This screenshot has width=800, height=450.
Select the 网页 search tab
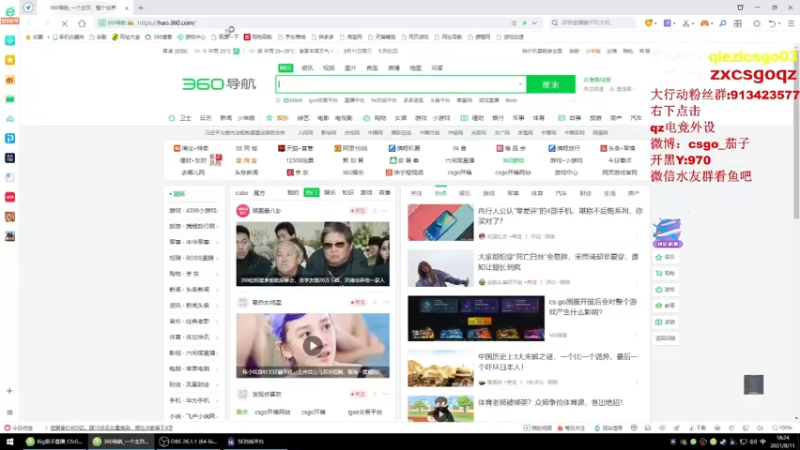(286, 68)
